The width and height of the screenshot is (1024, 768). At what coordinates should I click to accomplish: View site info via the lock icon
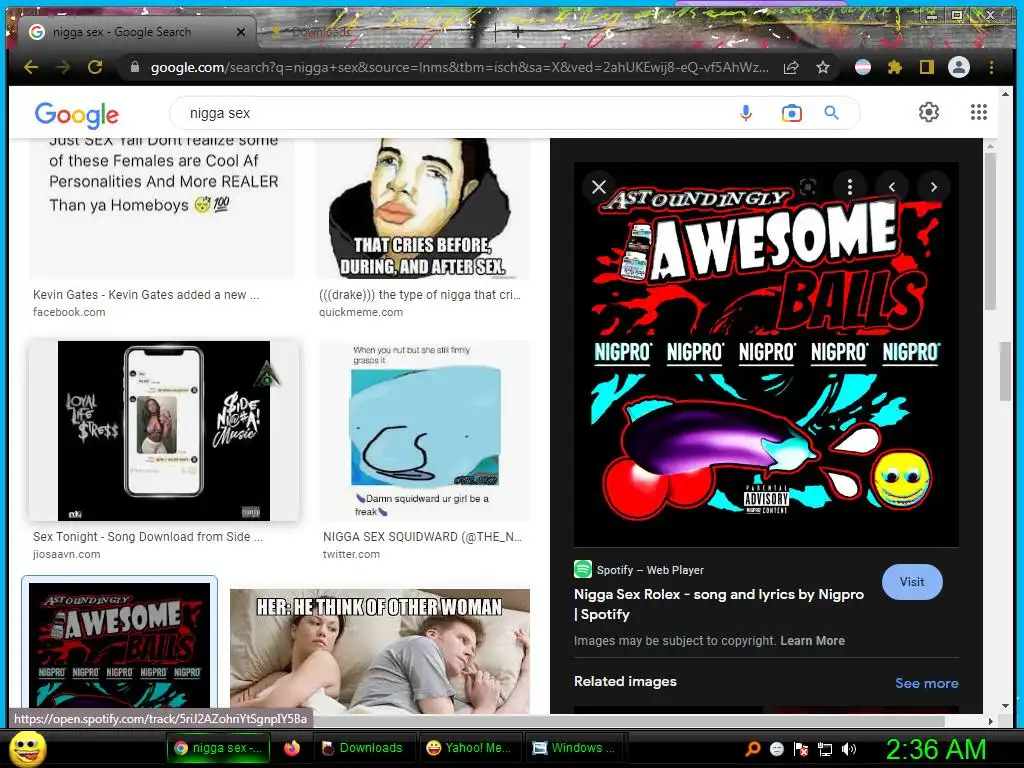pos(135,67)
